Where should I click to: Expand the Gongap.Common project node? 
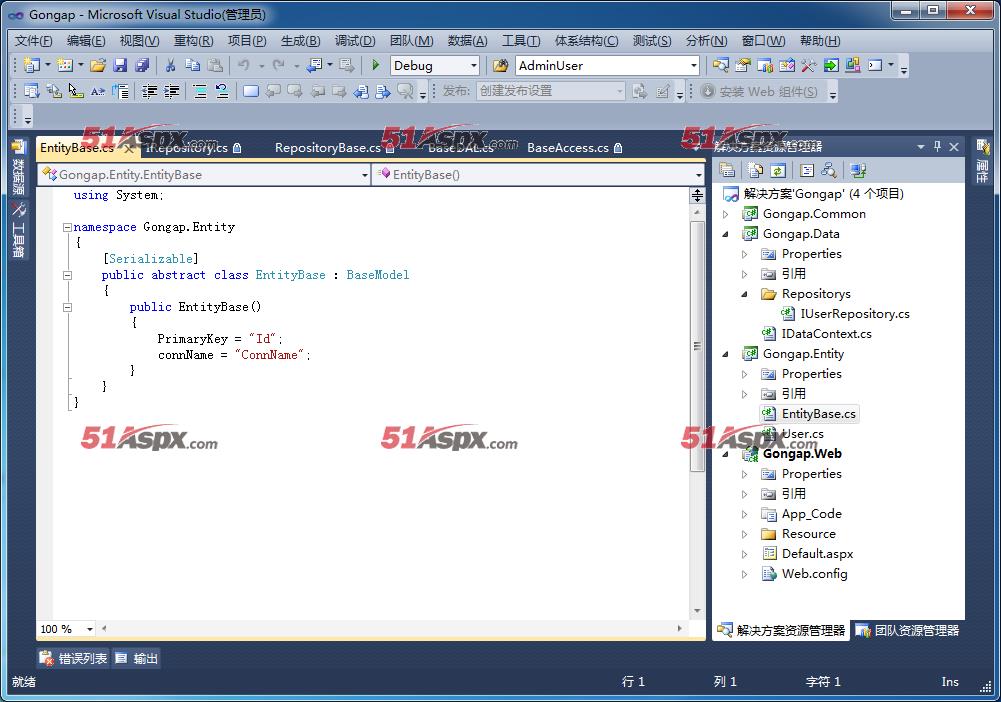pos(725,214)
